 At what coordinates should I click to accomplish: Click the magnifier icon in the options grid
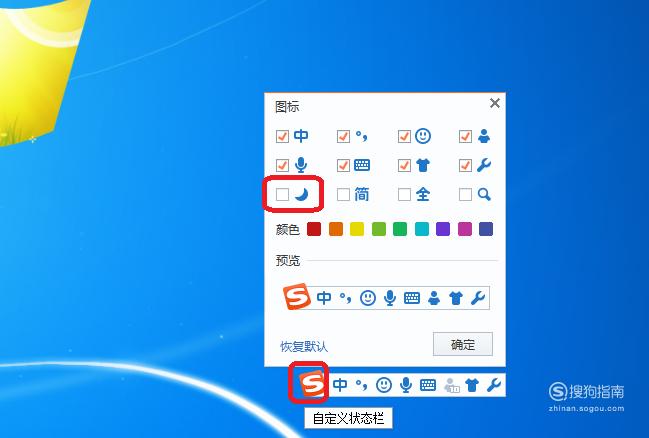(x=484, y=194)
